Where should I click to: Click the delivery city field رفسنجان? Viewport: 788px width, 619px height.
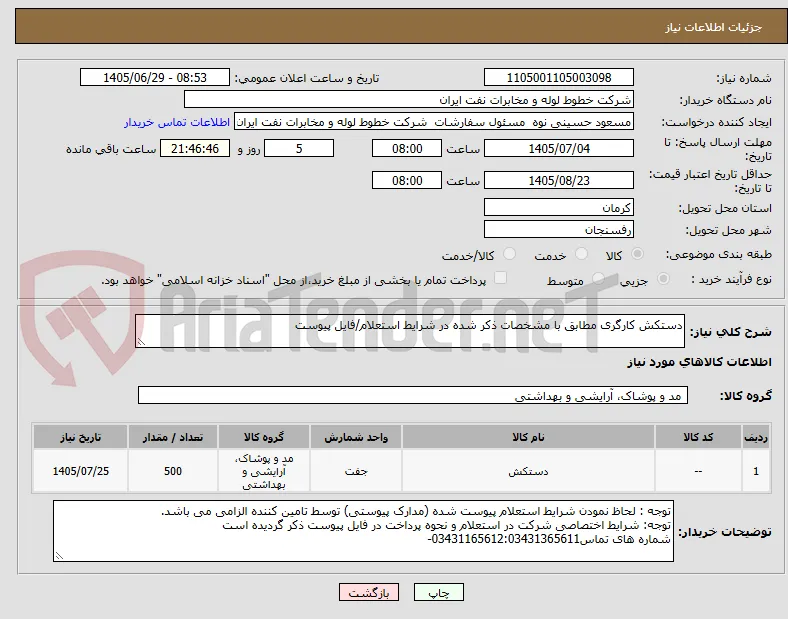[558, 229]
